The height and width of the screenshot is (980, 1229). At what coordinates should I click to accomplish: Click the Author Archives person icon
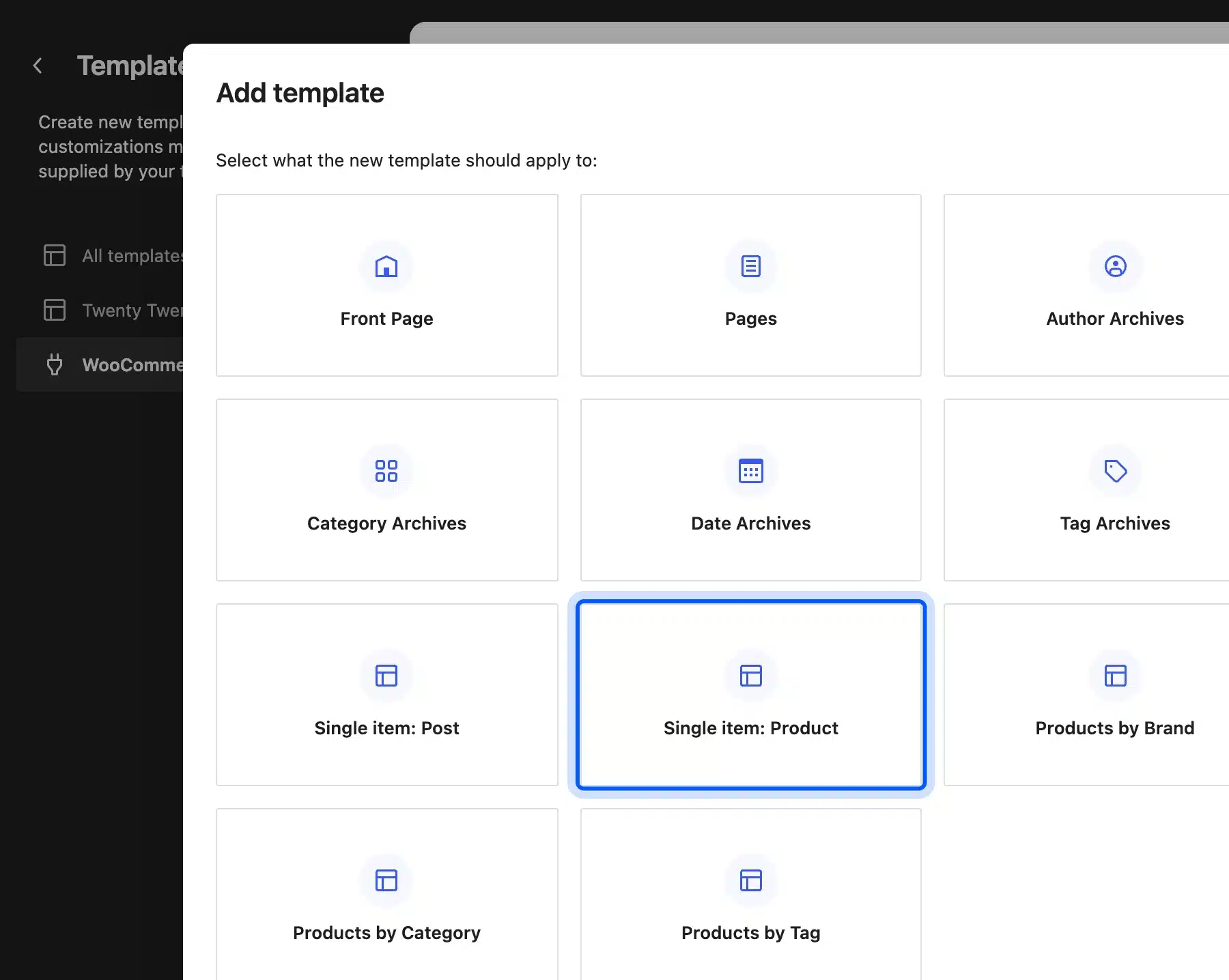point(1116,266)
